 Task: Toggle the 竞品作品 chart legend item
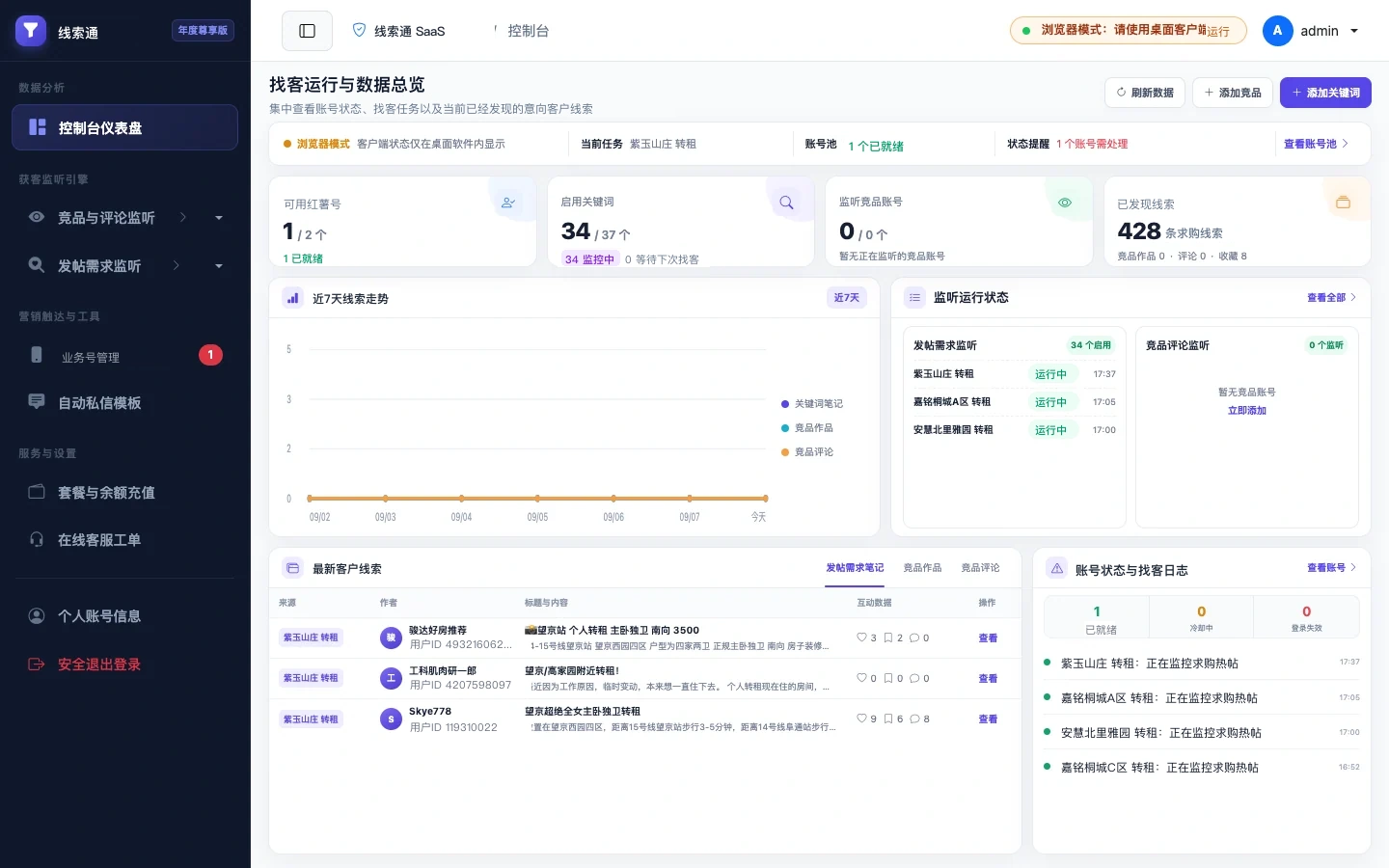(x=807, y=428)
